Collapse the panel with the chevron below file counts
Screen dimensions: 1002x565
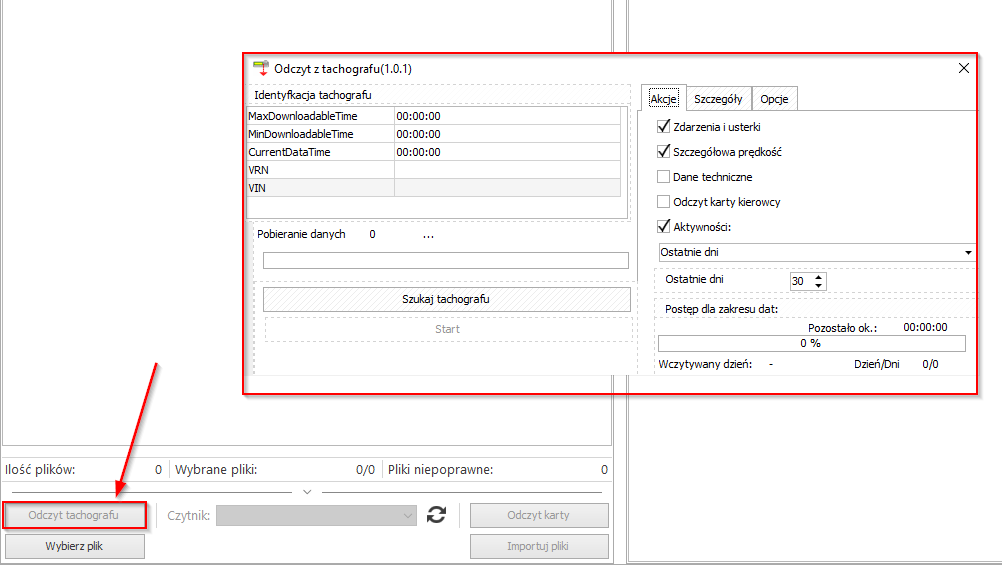307,491
